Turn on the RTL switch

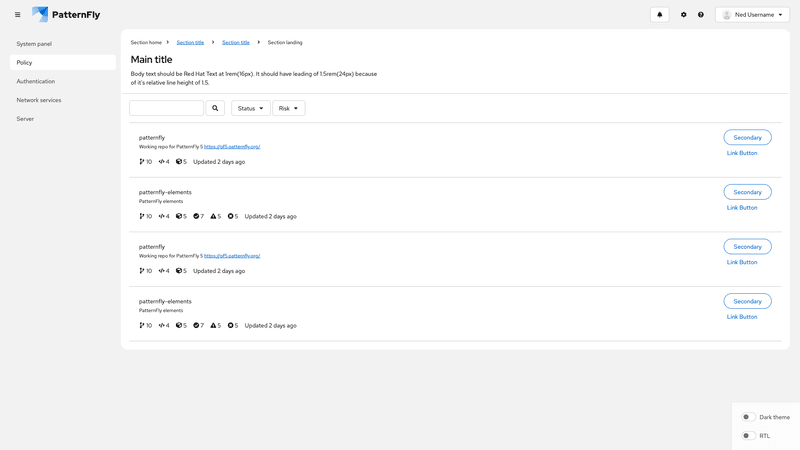tap(748, 436)
